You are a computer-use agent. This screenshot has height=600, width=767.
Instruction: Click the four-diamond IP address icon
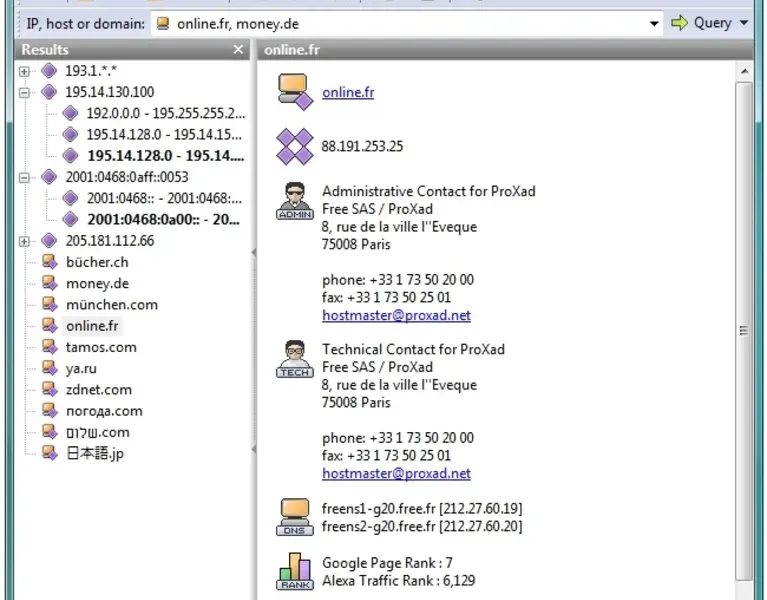click(x=294, y=146)
